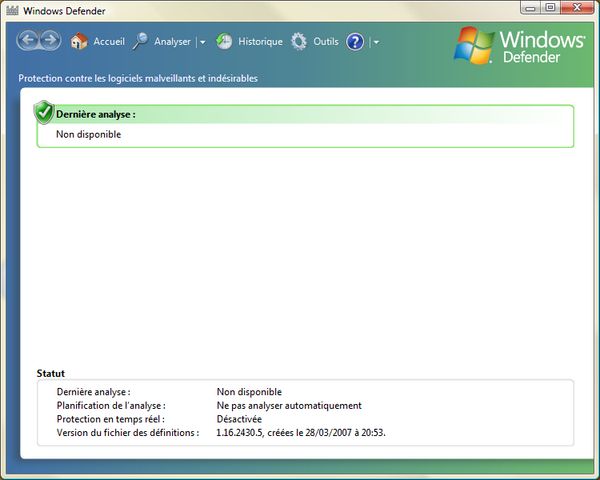This screenshot has width=600, height=480.
Task: Expand the help options dropdown arrow
Action: coord(376,43)
